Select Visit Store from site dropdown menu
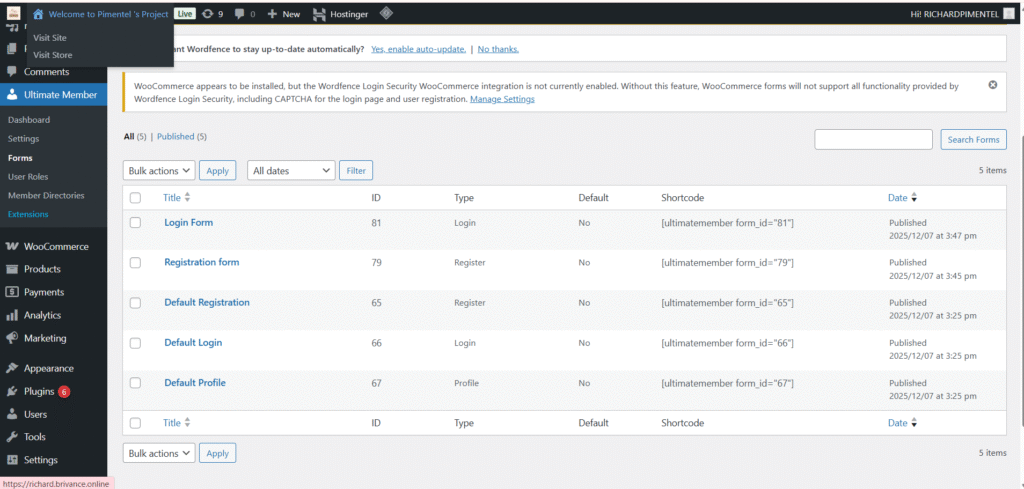The image size is (1024, 489). tap(52, 55)
